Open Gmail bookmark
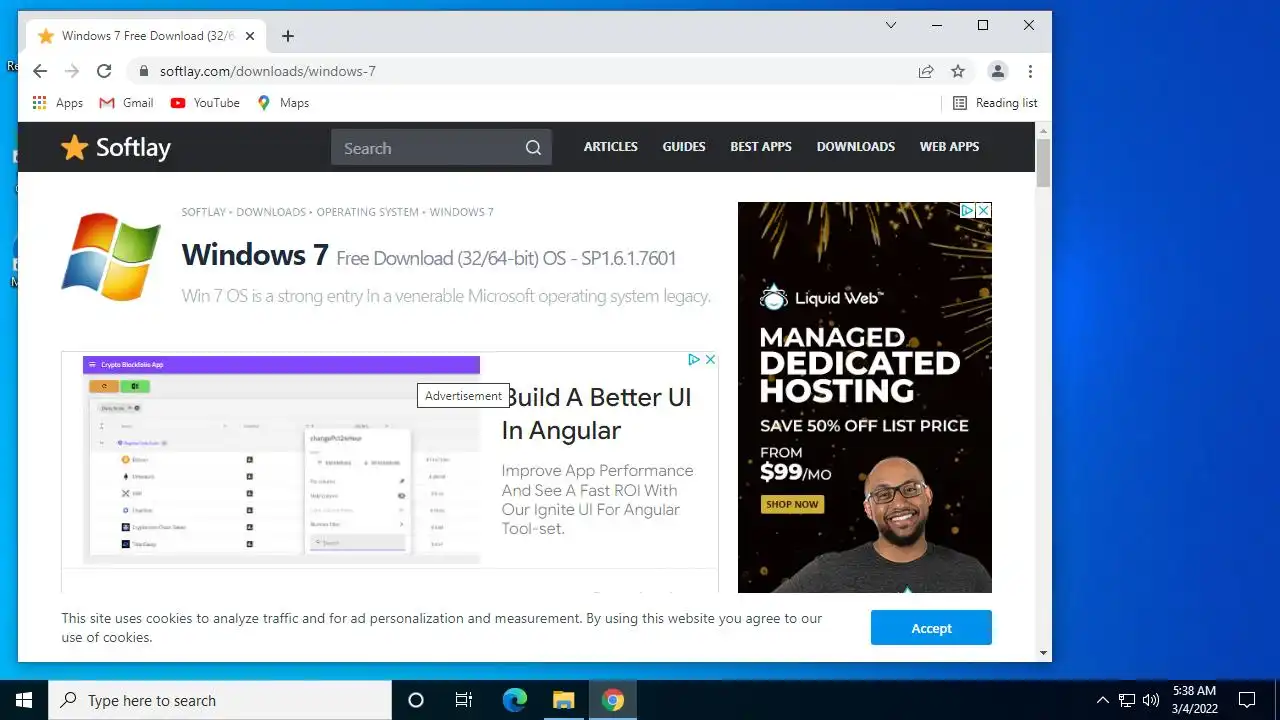Viewport: 1280px width, 720px height. click(x=126, y=103)
